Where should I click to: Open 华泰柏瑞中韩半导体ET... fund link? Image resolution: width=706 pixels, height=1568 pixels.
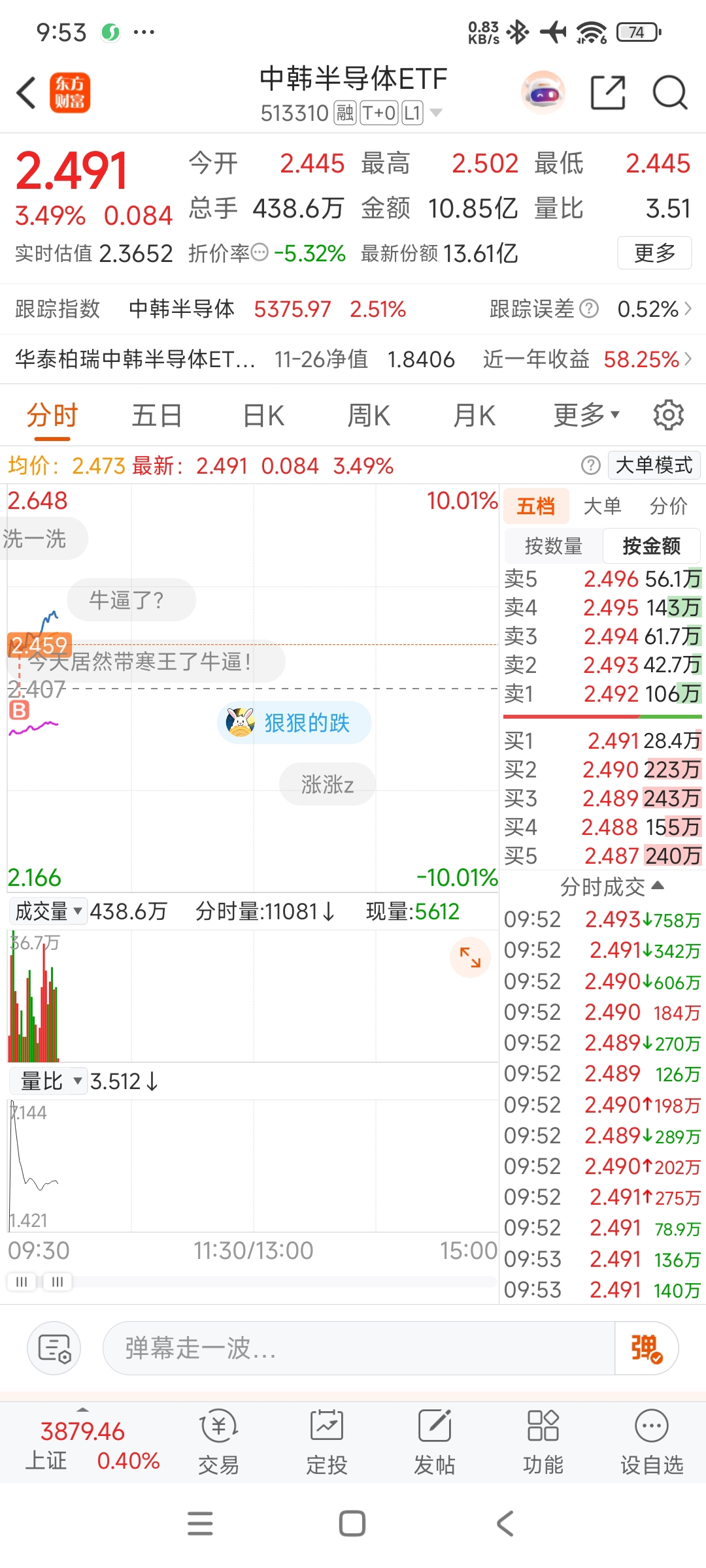click(135, 359)
